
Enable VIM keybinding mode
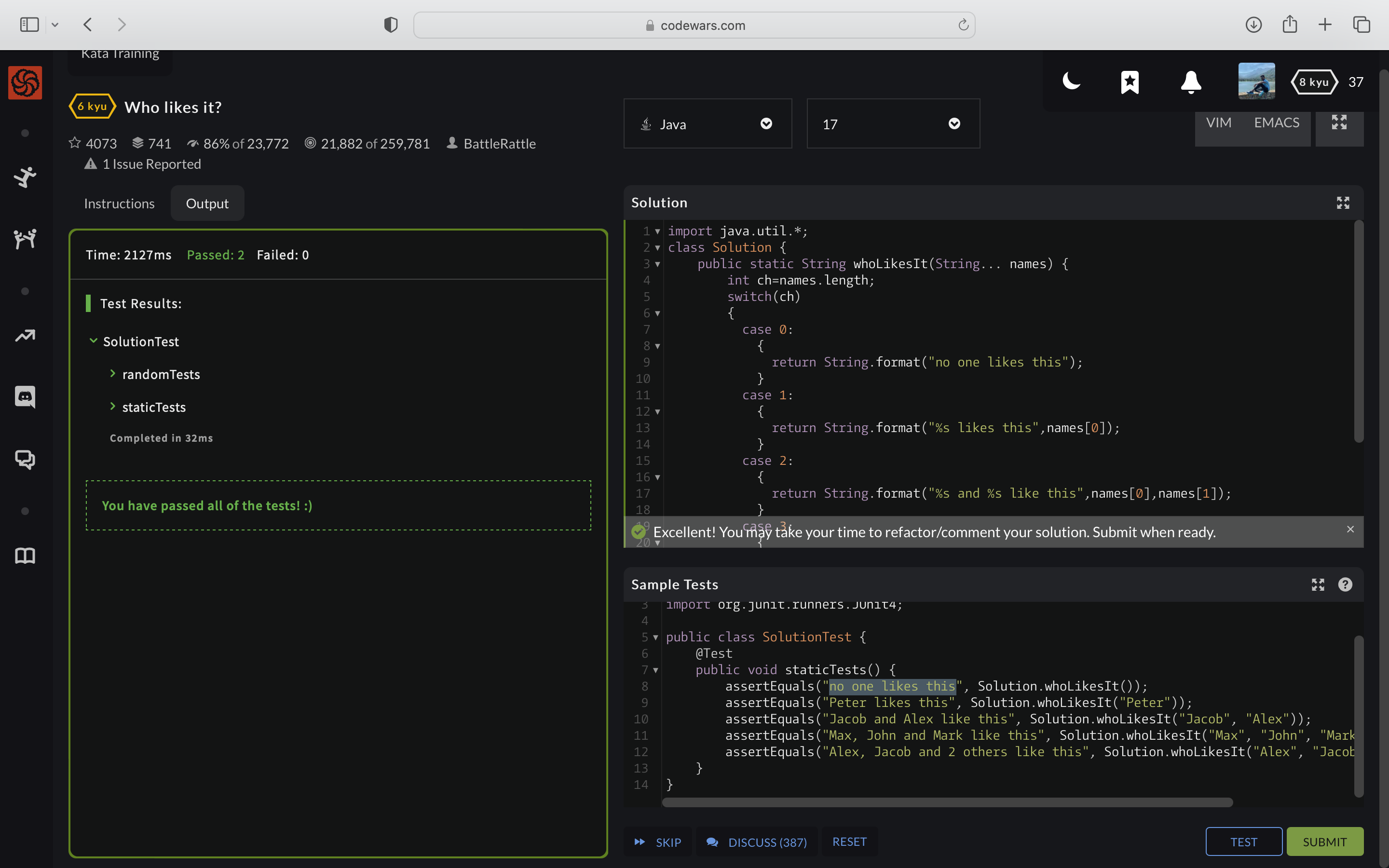coord(1218,123)
